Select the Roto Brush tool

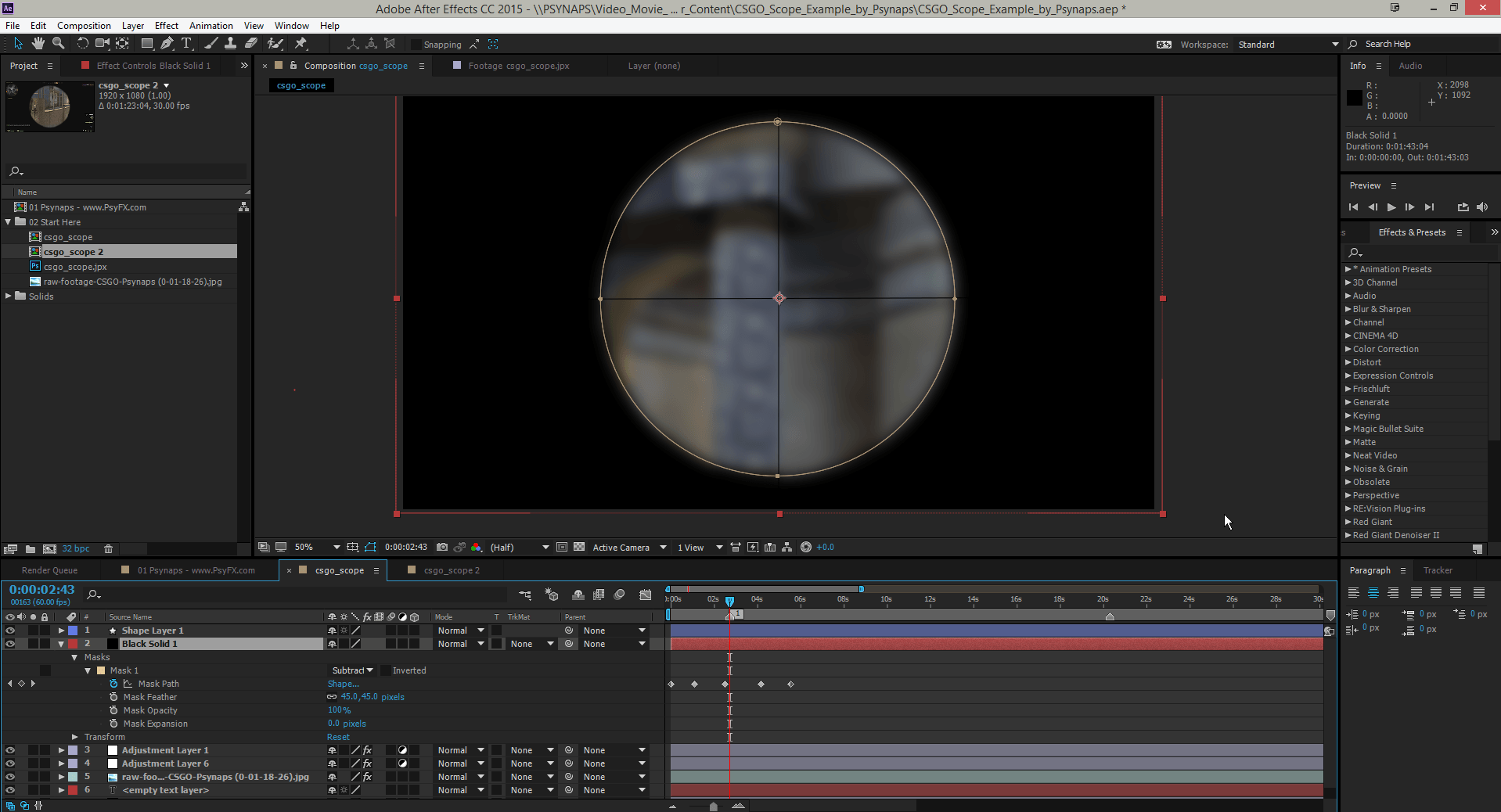click(275, 44)
